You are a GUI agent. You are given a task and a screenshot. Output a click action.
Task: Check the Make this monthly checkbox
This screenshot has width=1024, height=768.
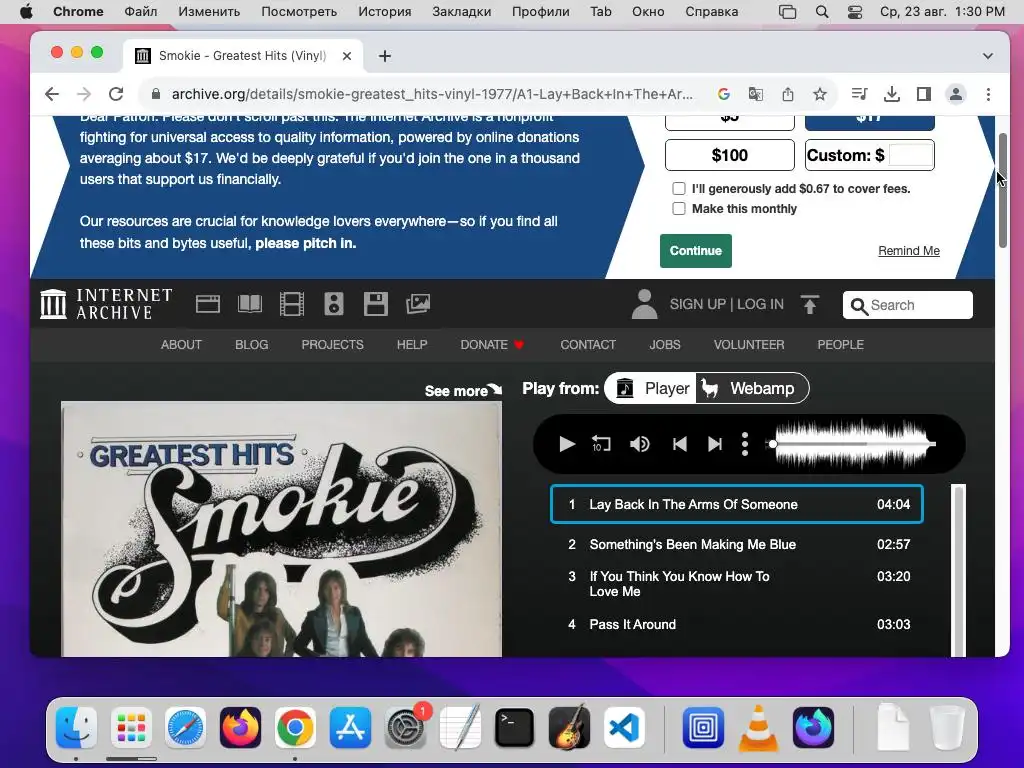[x=679, y=208]
